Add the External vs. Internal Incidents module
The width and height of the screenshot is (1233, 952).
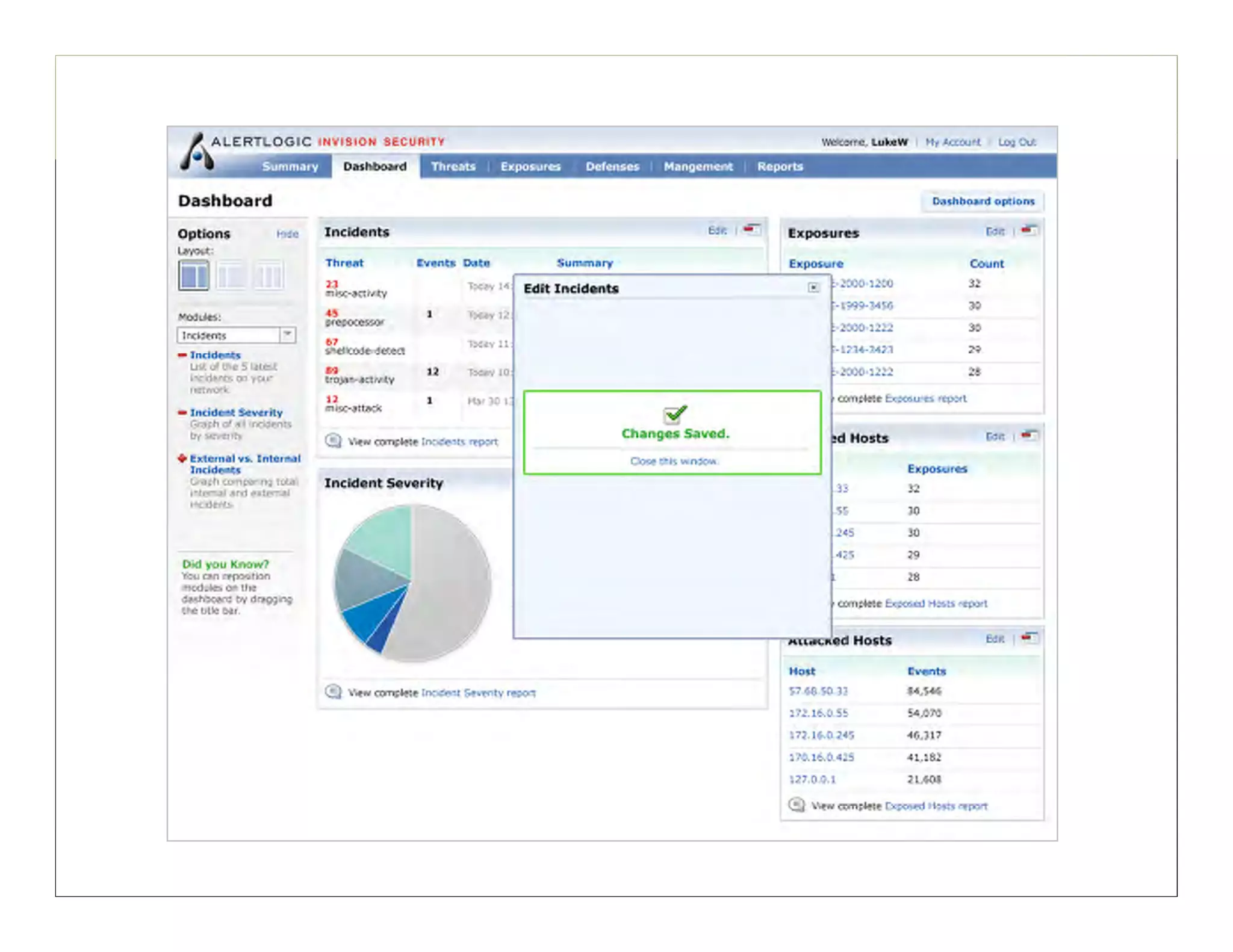tap(182, 458)
